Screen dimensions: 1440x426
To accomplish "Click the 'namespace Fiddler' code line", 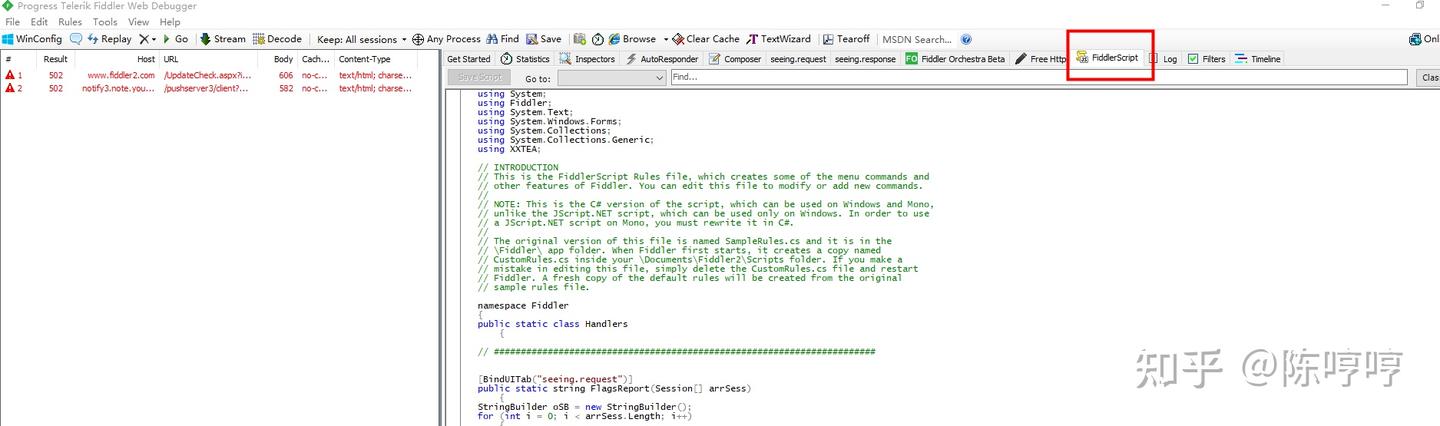I will pos(523,305).
